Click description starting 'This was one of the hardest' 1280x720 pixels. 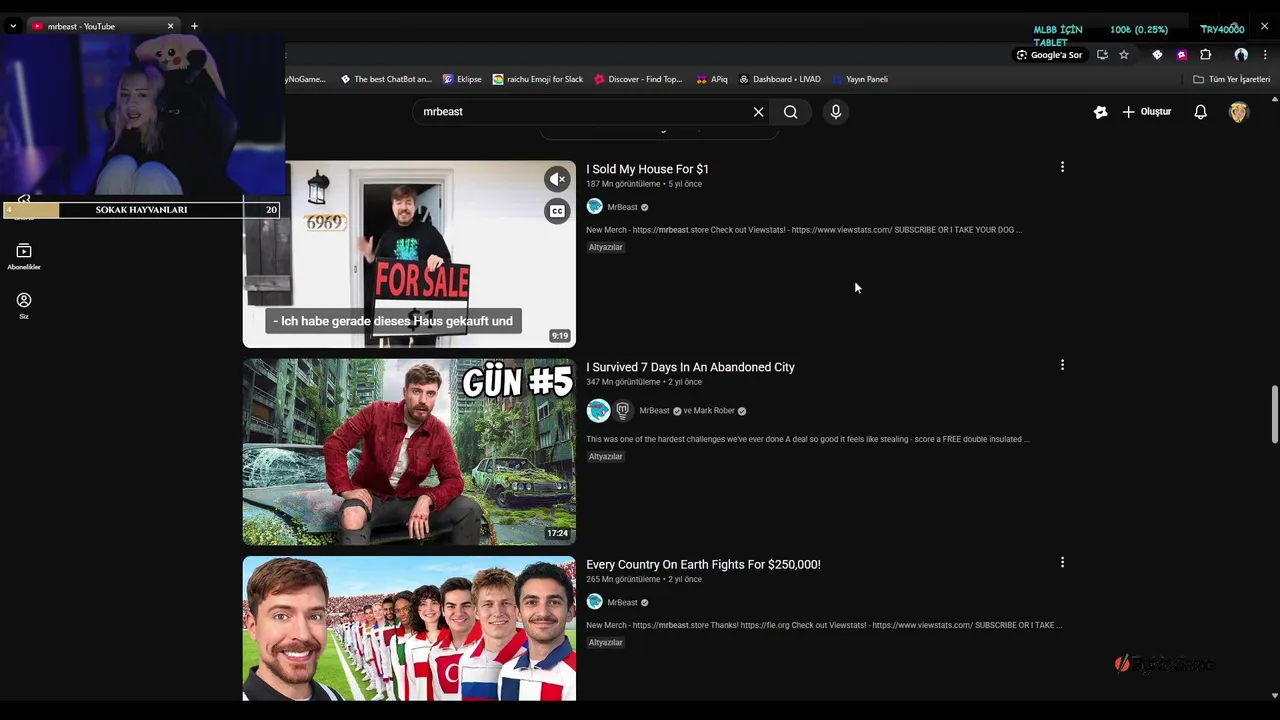point(807,439)
